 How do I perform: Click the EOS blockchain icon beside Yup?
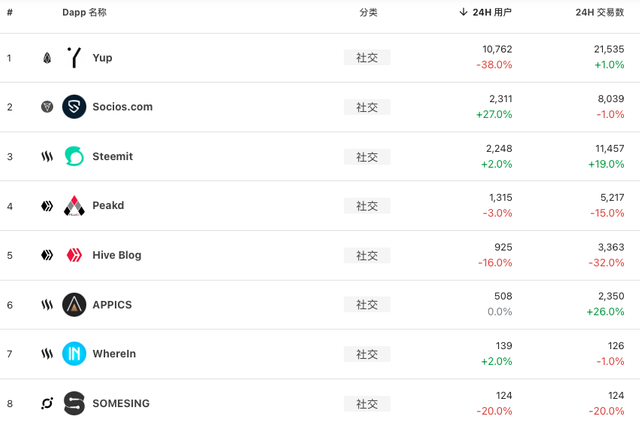(47, 58)
